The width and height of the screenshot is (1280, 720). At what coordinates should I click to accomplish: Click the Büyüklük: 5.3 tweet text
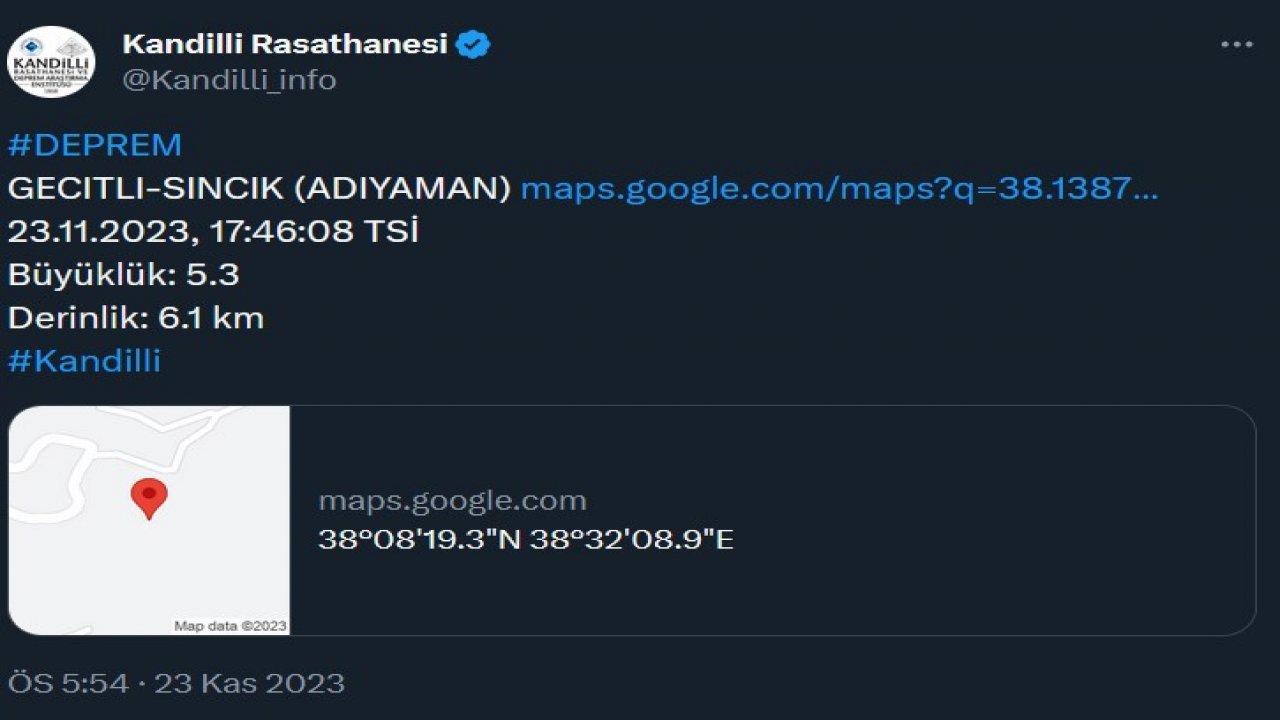tap(119, 274)
